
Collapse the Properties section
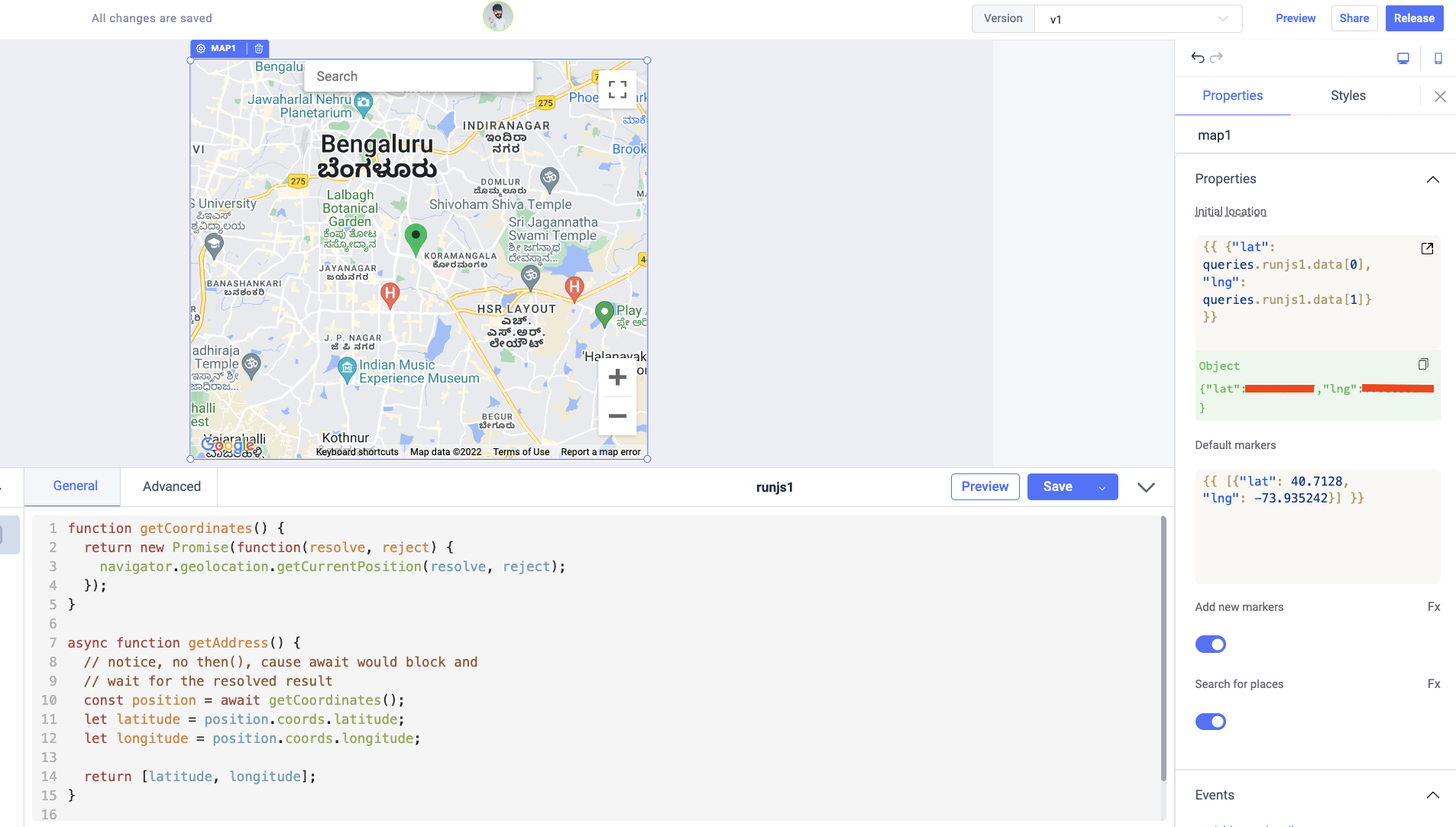pyautogui.click(x=1433, y=179)
